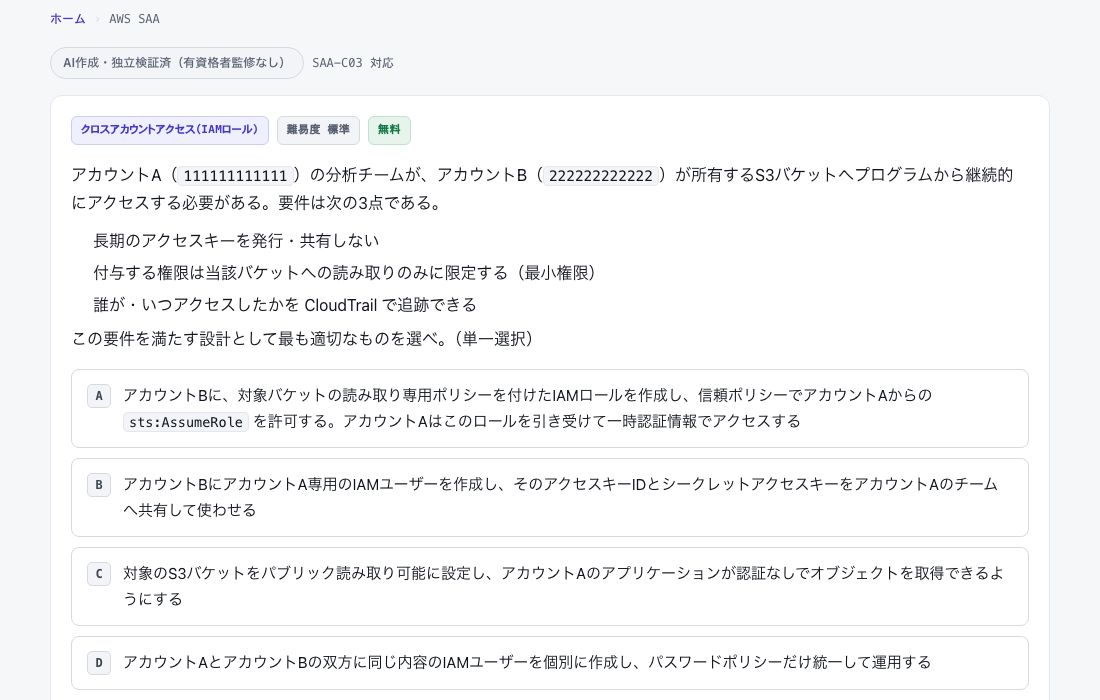
Task: Click the 難易度 標準 tag
Action: point(318,130)
